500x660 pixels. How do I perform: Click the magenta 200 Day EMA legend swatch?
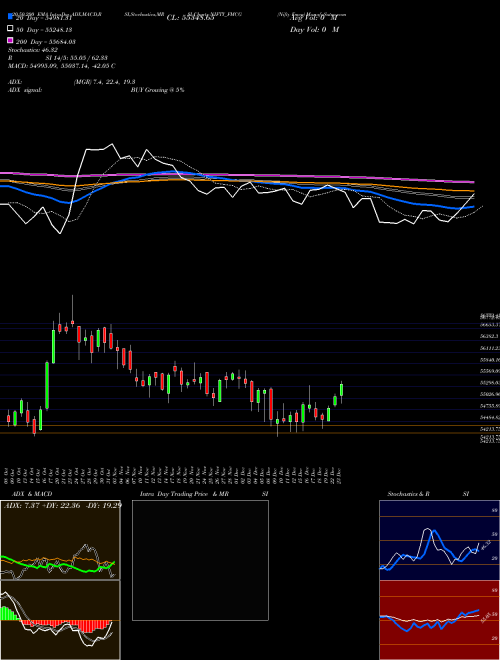(10, 40)
